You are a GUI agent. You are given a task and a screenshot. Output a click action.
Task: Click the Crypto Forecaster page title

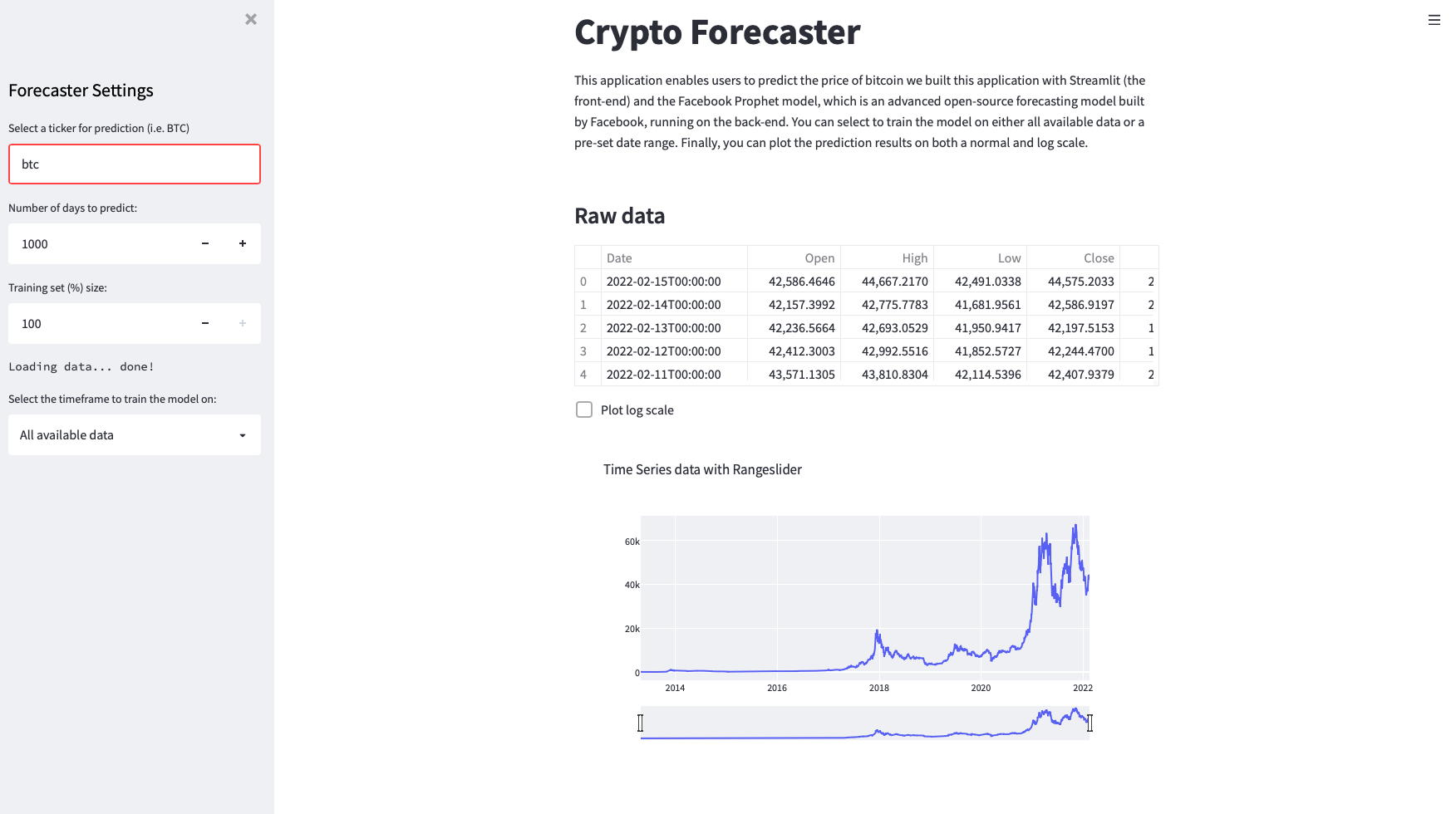coord(716,32)
